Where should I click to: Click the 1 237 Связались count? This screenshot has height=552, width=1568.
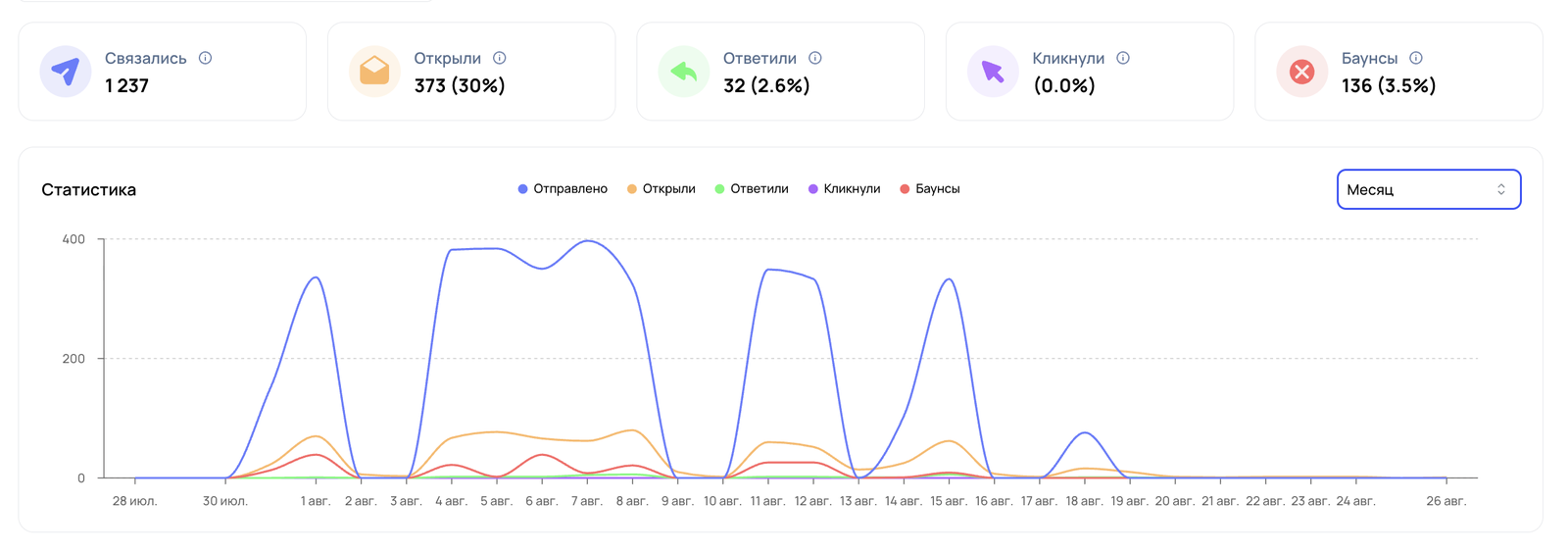[x=126, y=86]
